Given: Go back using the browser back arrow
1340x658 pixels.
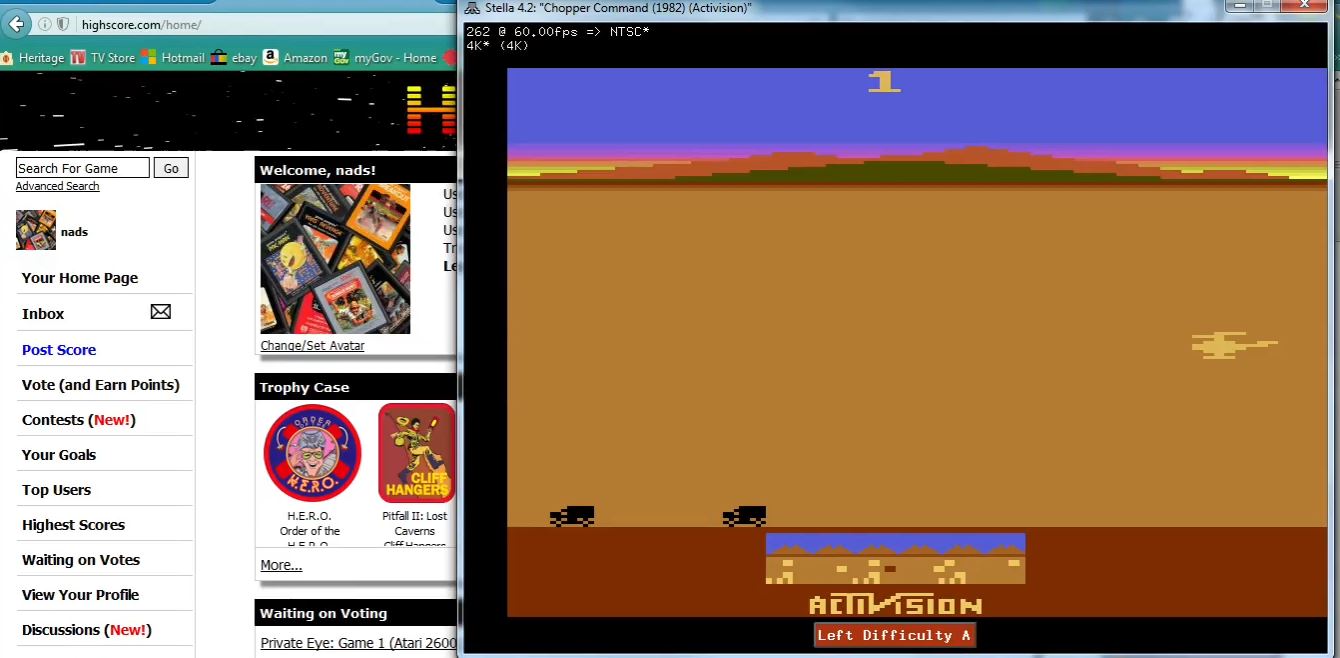Looking at the screenshot, I should pyautogui.click(x=16, y=24).
